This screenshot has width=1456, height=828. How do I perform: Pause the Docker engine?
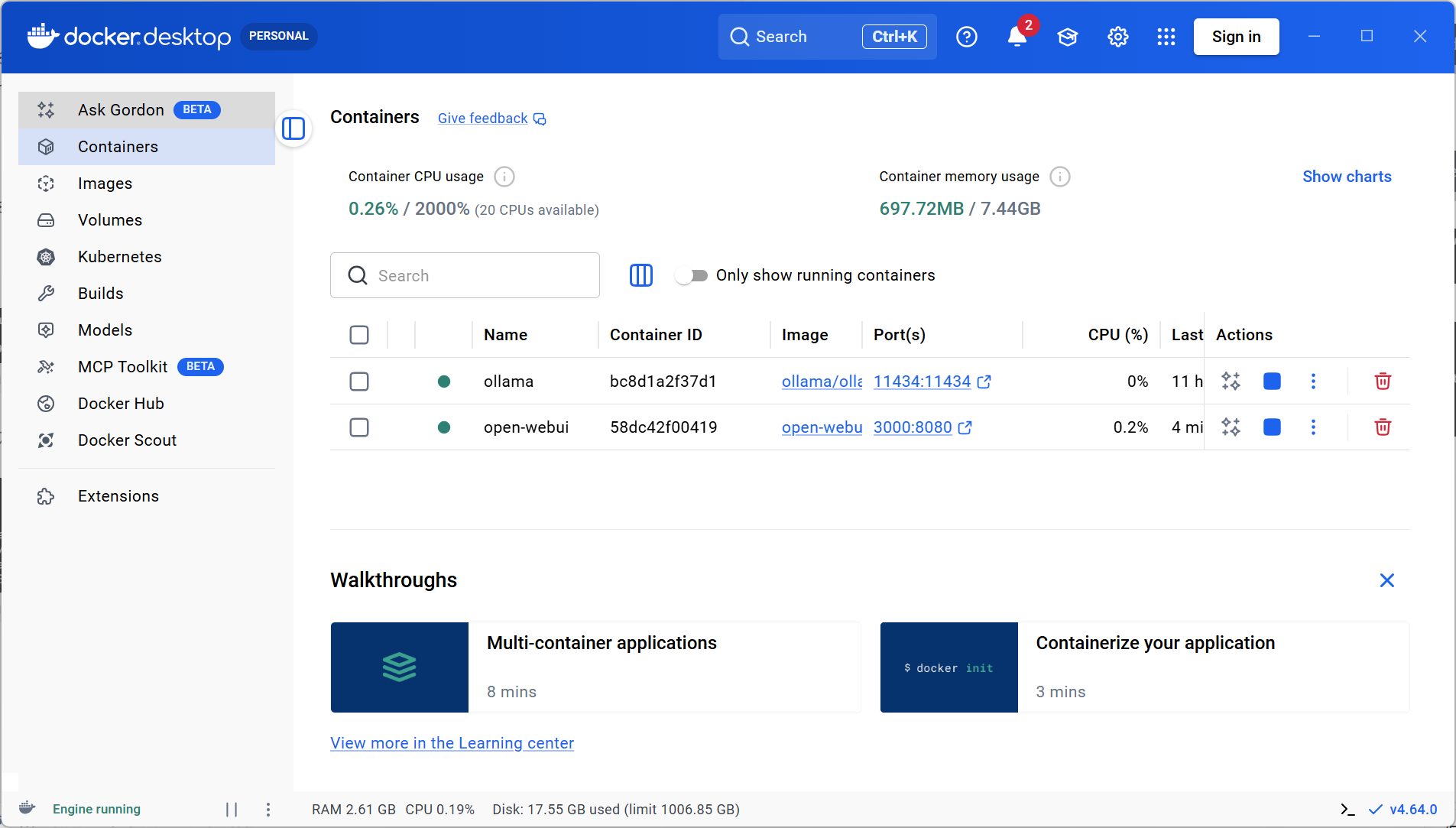point(232,809)
